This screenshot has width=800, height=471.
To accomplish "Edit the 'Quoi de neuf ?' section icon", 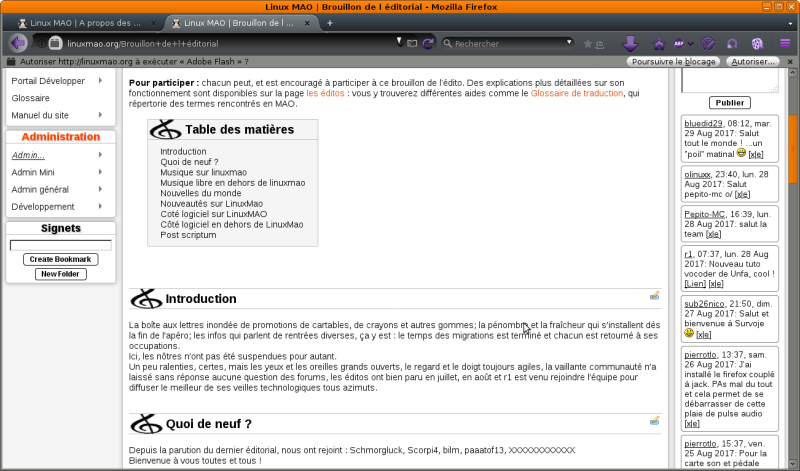I will (x=655, y=420).
